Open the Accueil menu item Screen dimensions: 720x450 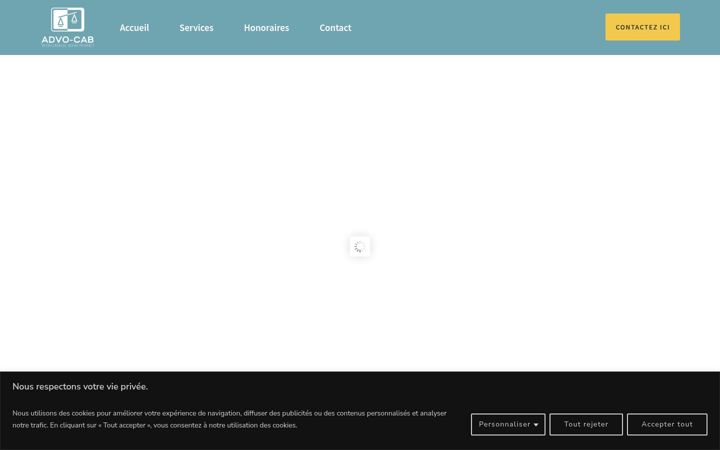(134, 28)
